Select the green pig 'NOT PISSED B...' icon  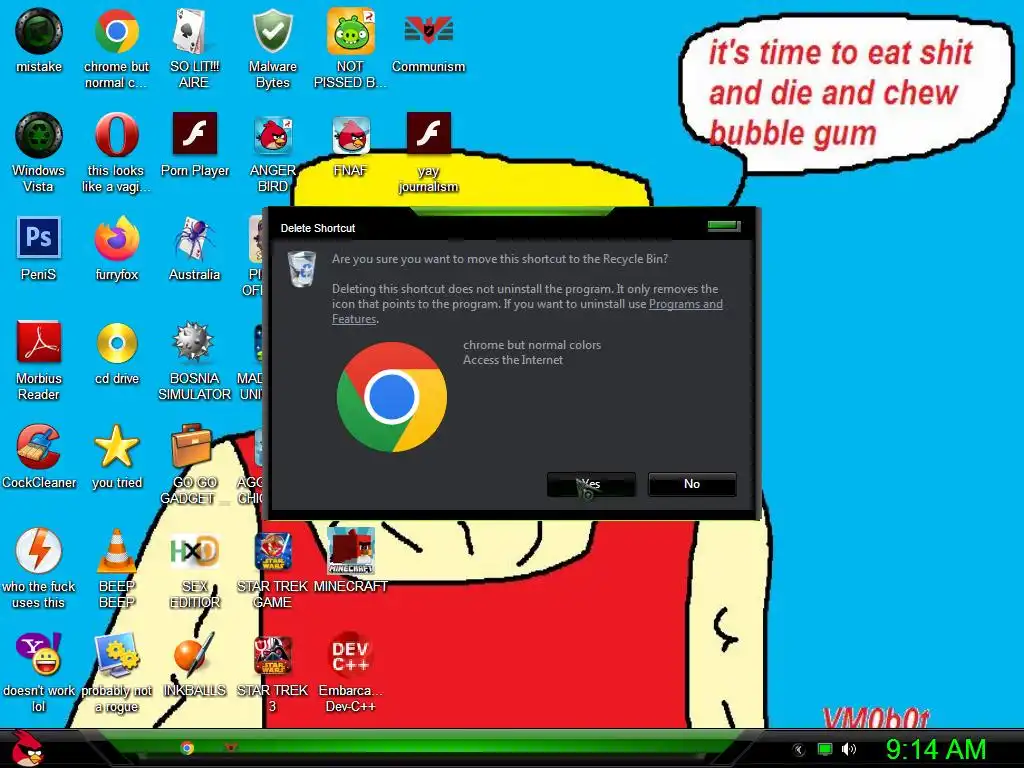click(x=350, y=50)
